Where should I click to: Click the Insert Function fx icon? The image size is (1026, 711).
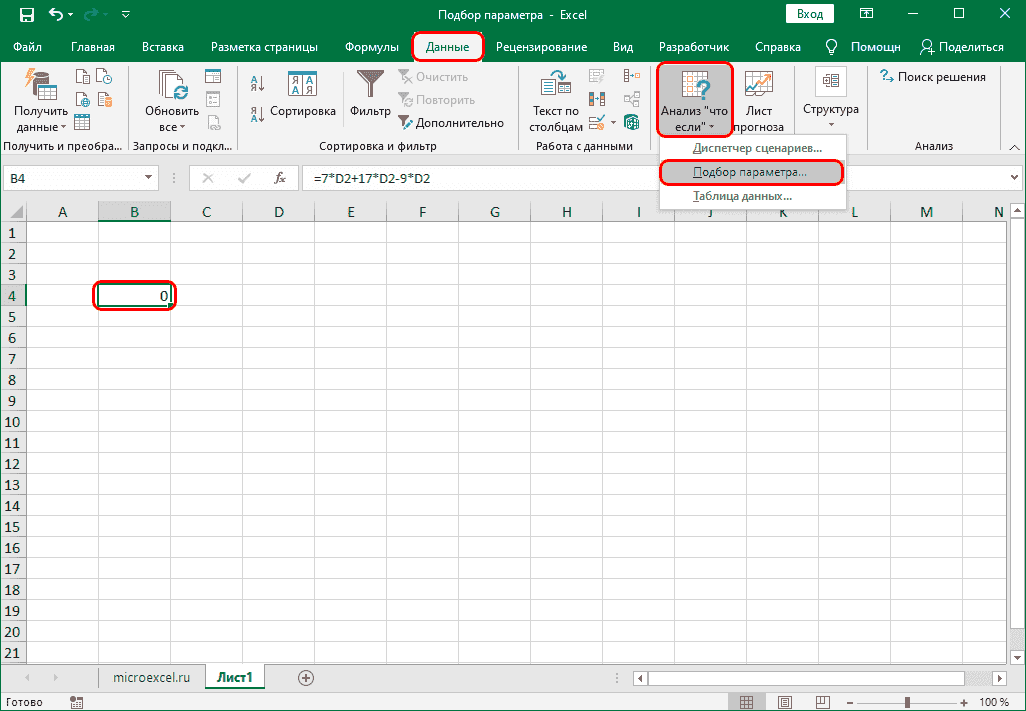280,178
